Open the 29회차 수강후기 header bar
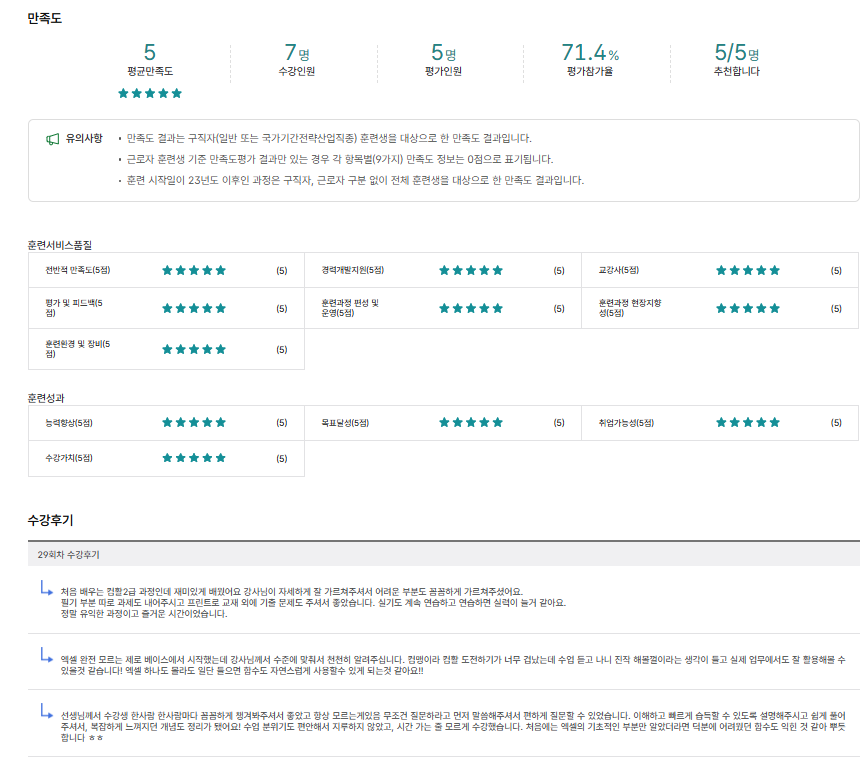Viewport: 866px width, 777px height. (443, 554)
